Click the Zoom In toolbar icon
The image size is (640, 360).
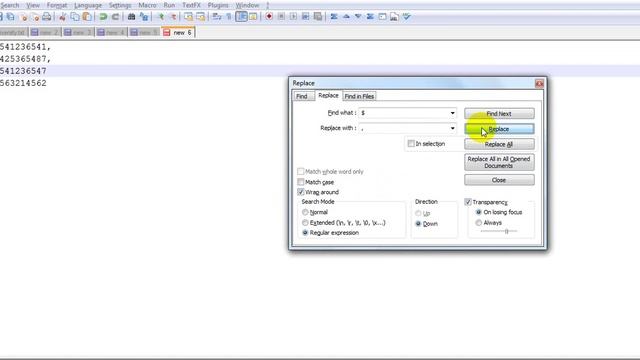[161, 17]
